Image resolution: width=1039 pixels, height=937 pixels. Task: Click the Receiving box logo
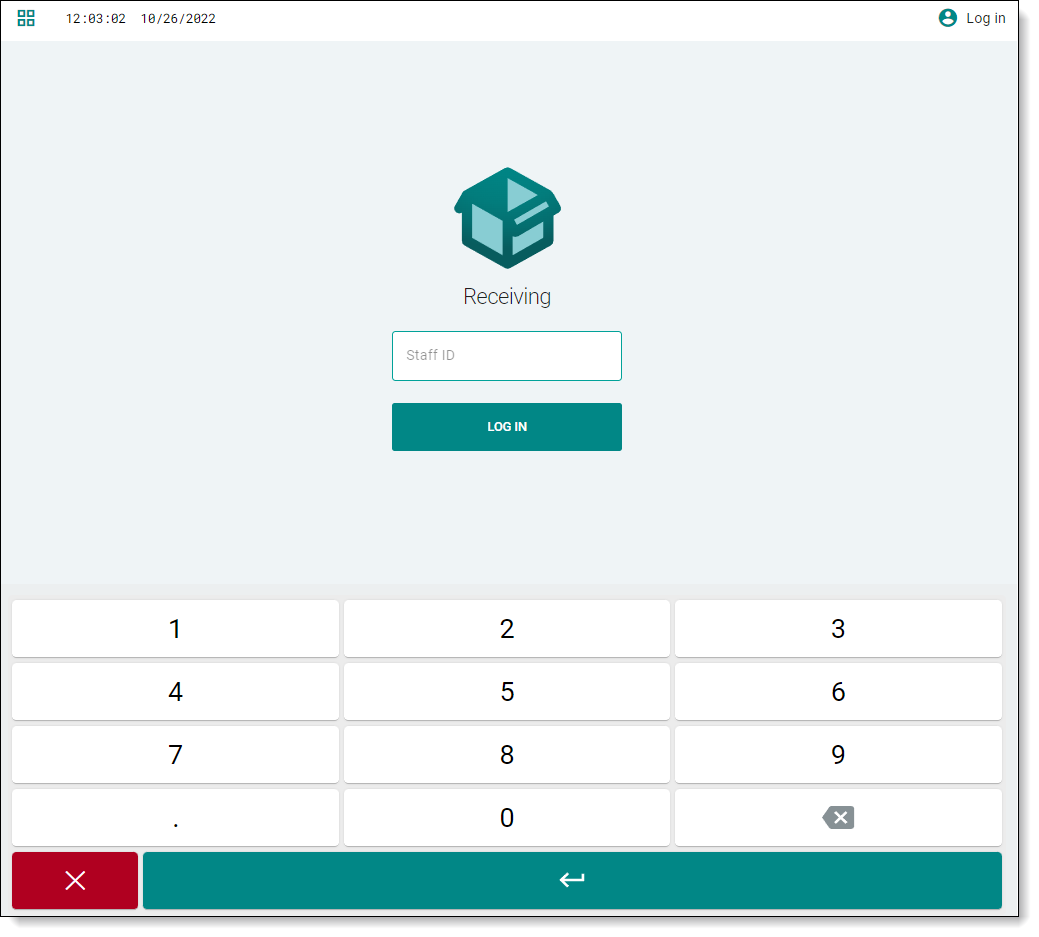[507, 218]
